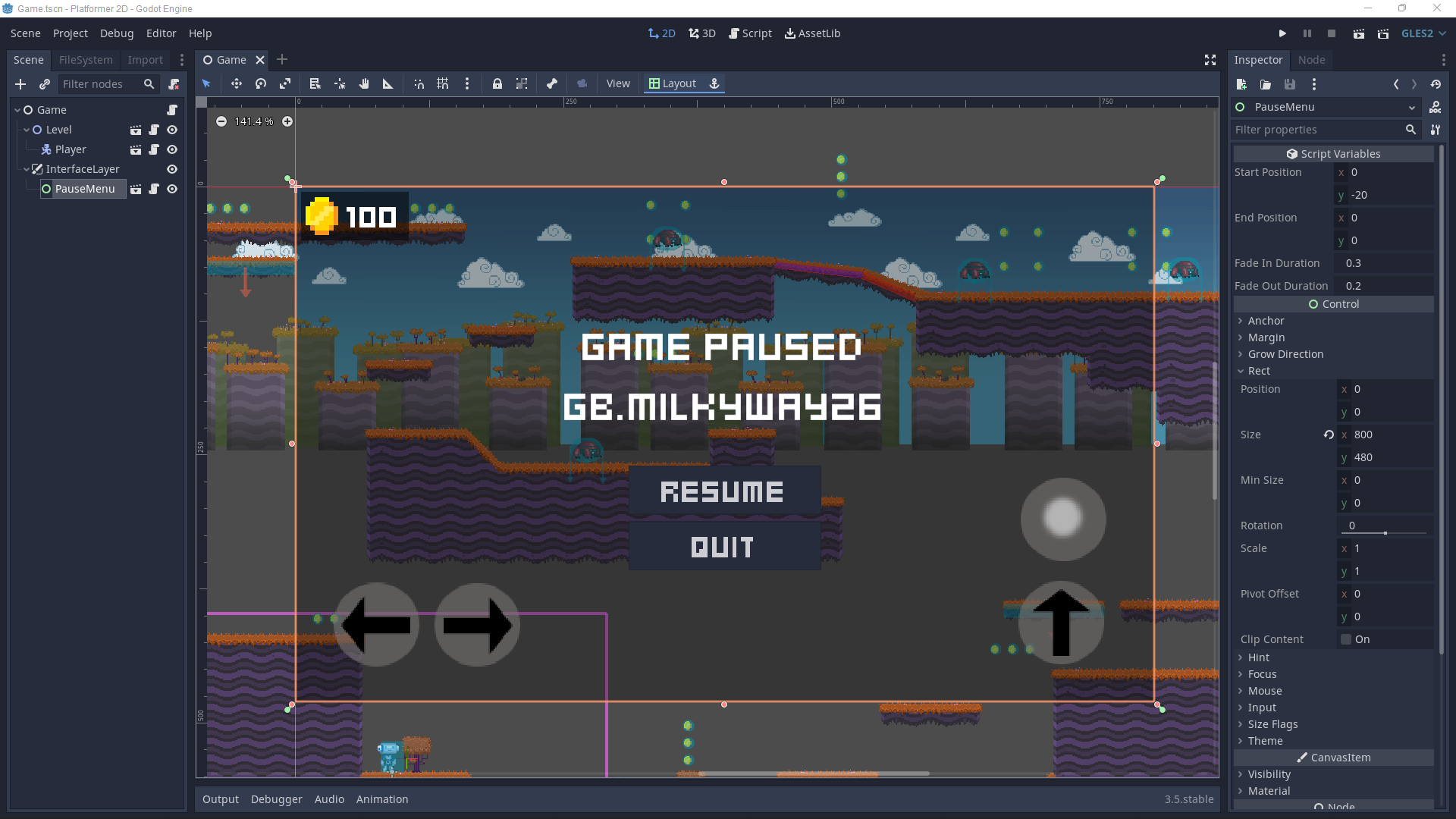Activate the Rotate Mode tool

[x=261, y=84]
